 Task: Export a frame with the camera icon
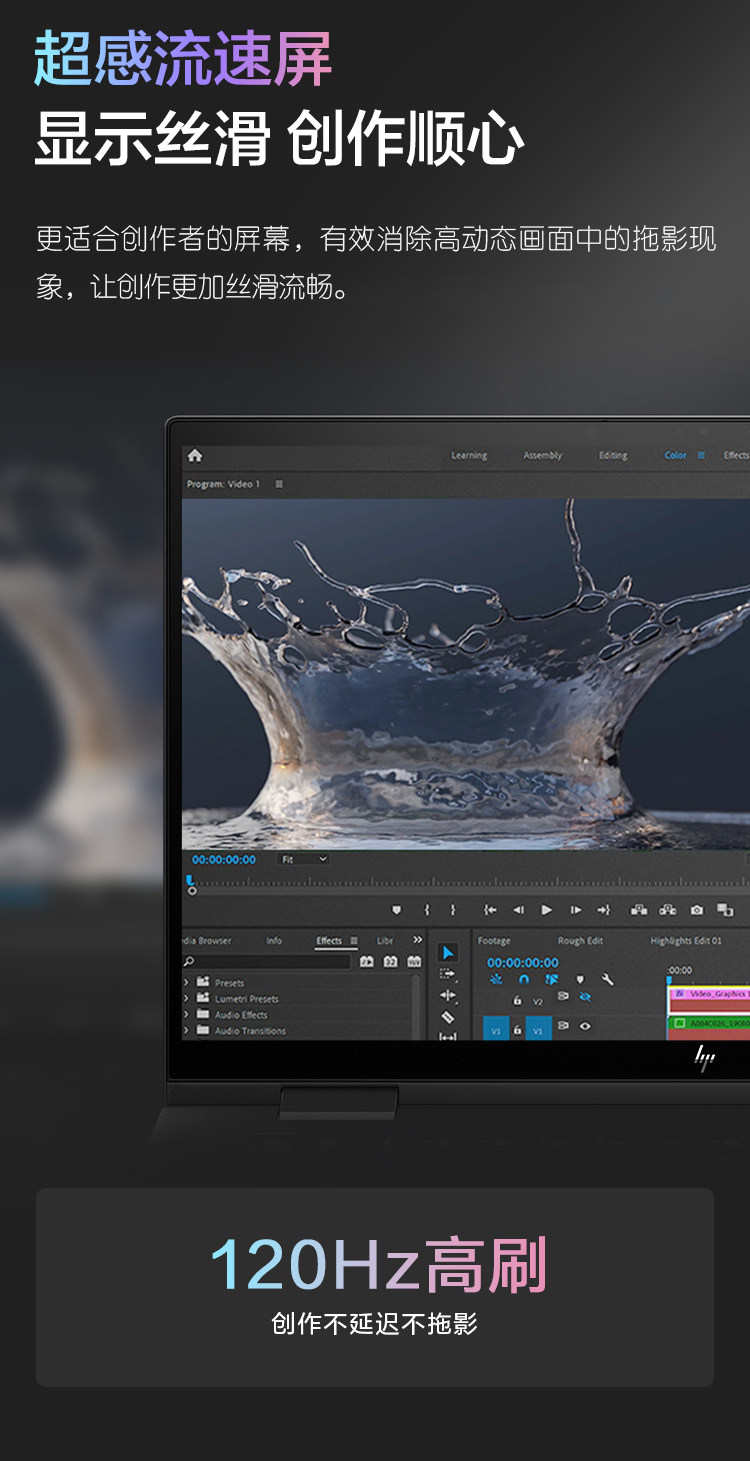click(x=697, y=910)
